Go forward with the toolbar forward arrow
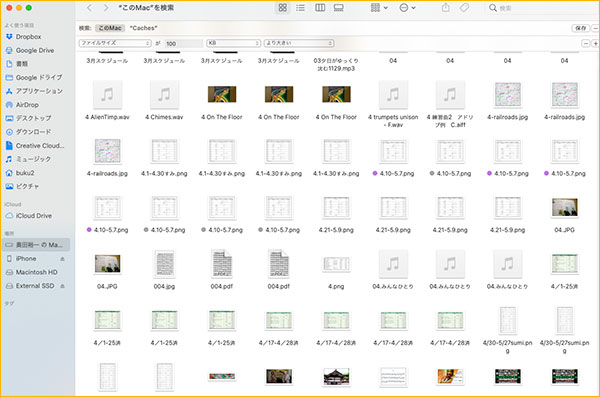Image resolution: width=600 pixels, height=397 pixels. pos(106,8)
